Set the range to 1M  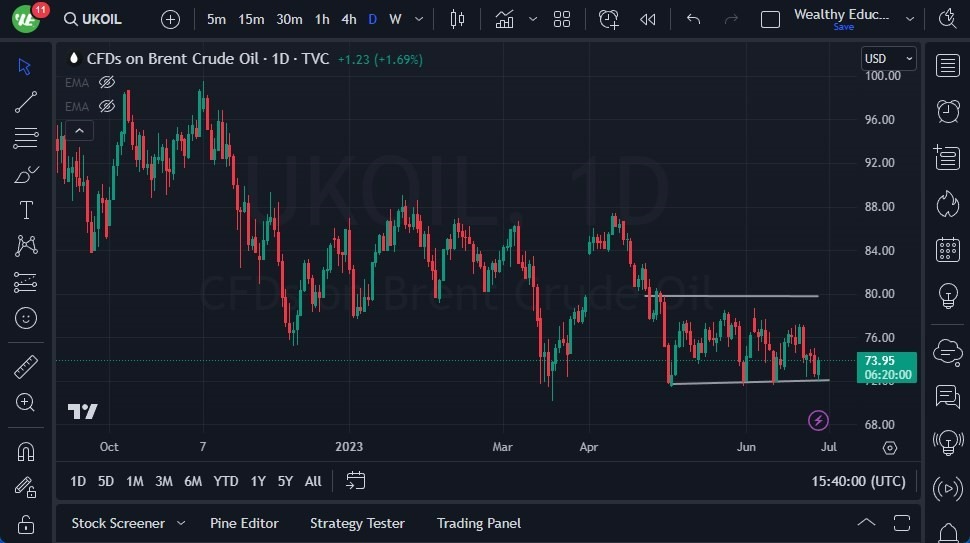point(134,481)
